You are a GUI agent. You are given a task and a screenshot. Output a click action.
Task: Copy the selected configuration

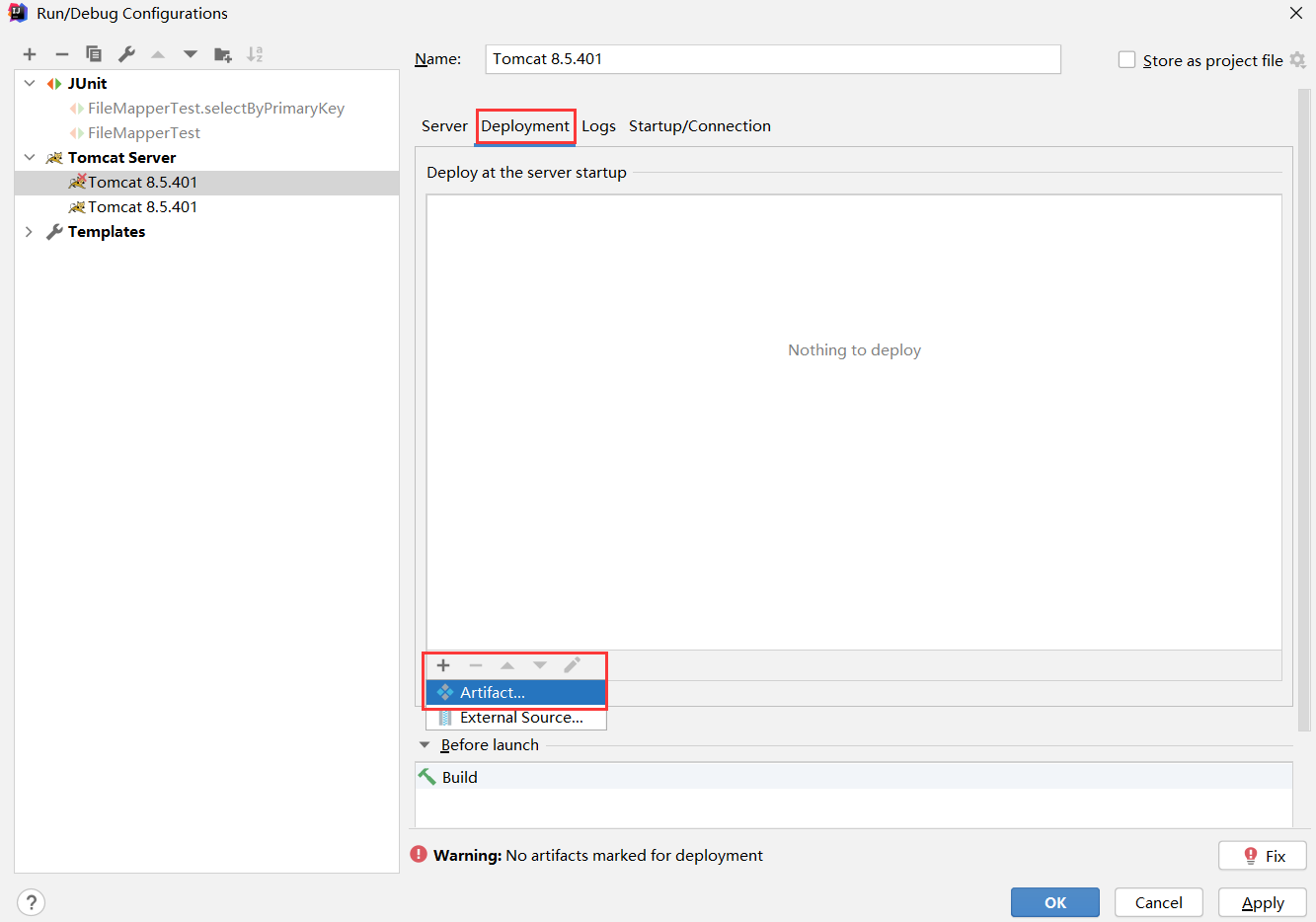click(x=94, y=54)
